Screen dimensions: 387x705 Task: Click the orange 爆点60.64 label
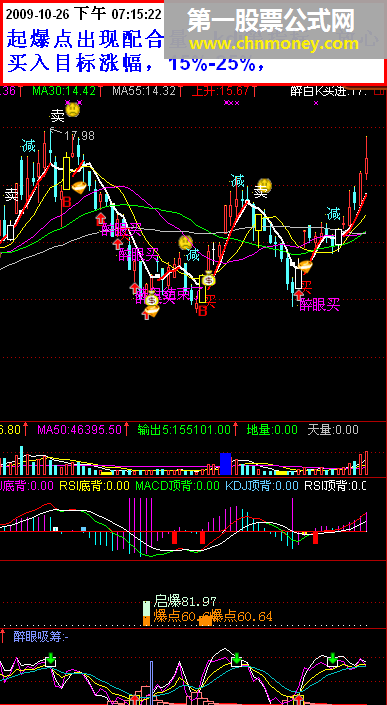point(241,616)
